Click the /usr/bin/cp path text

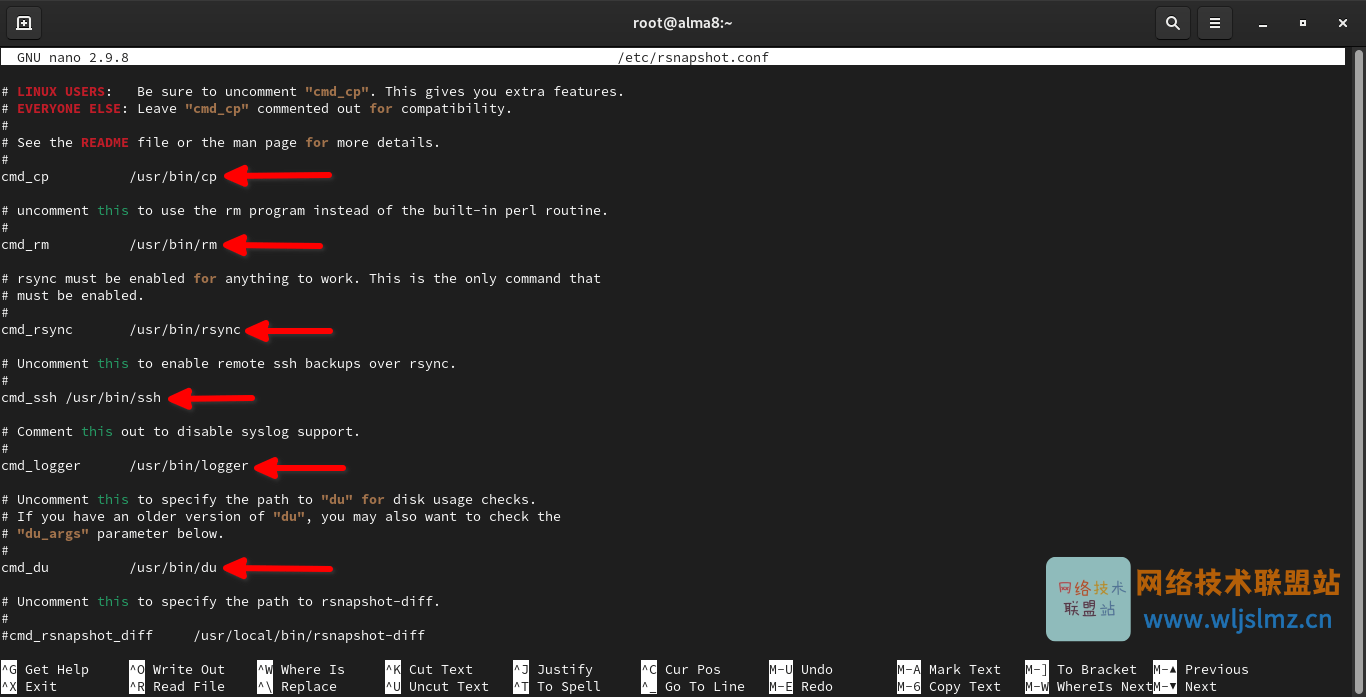coord(173,177)
